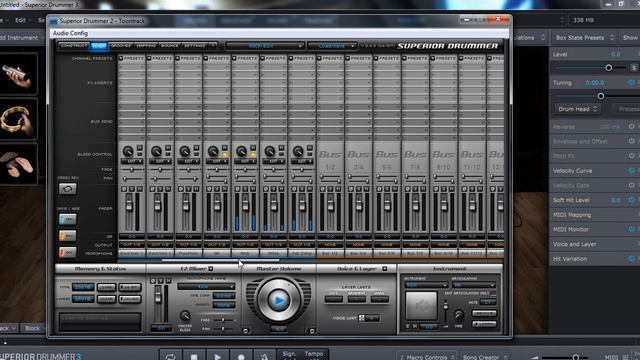The height and width of the screenshot is (360, 640).
Task: Open the EZ Mixer Microphone Name dropdown
Action: coord(206,287)
